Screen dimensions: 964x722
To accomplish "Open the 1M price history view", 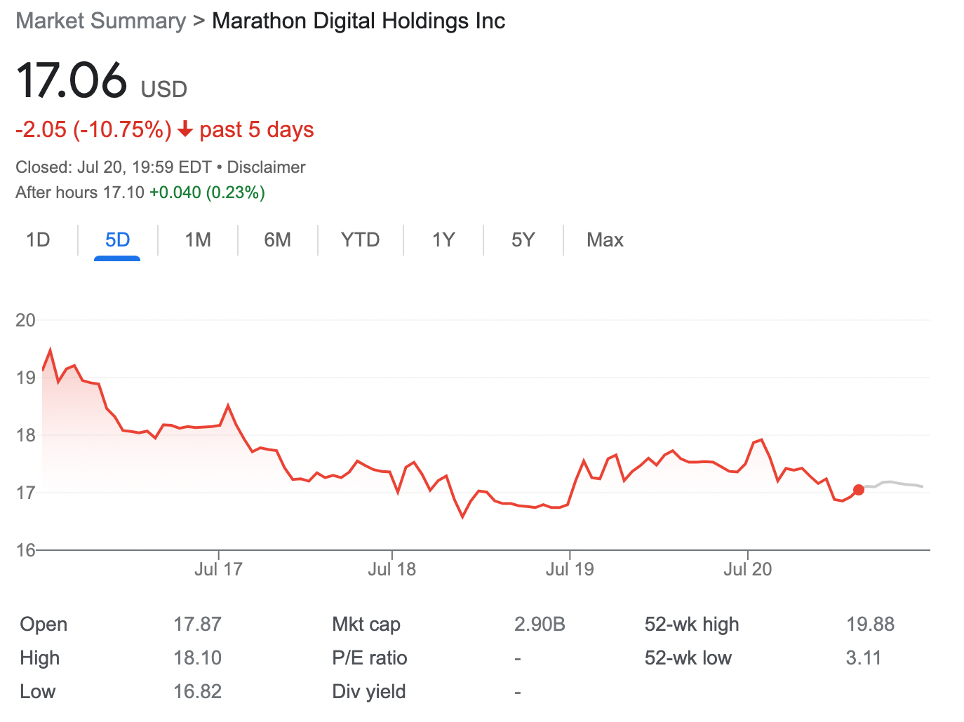I will (197, 240).
